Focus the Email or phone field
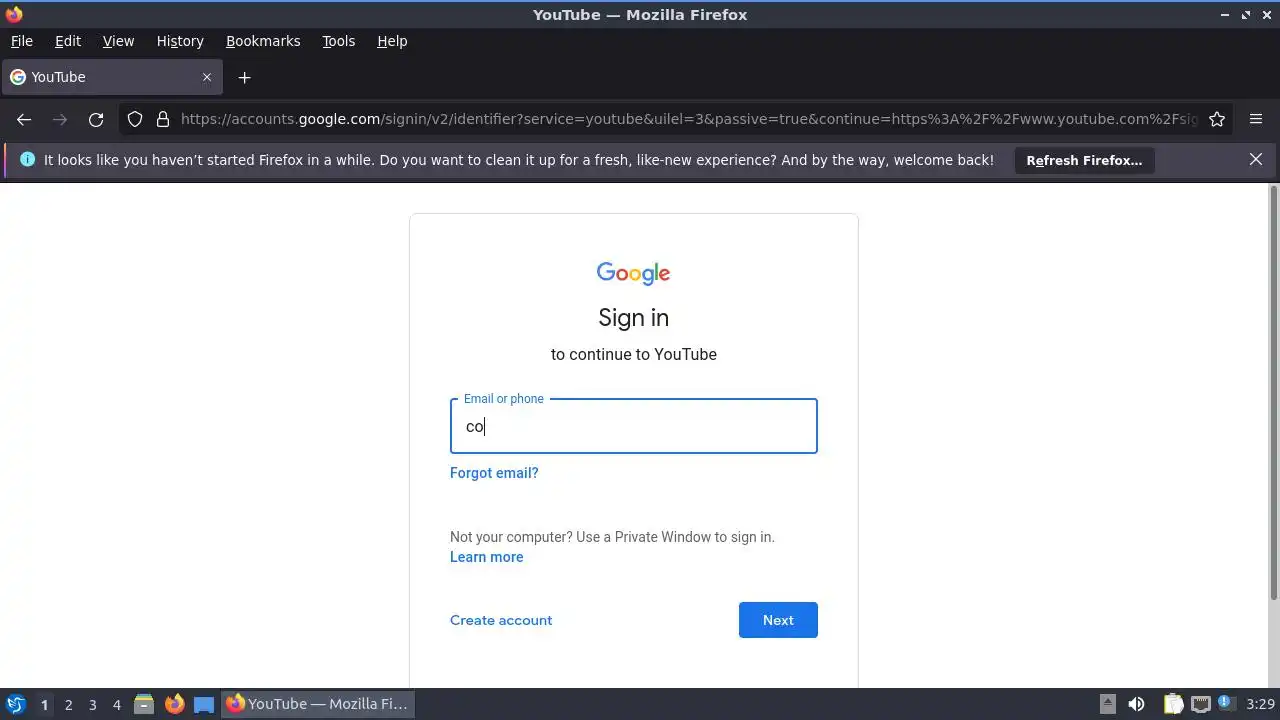The height and width of the screenshot is (720, 1280). point(633,426)
